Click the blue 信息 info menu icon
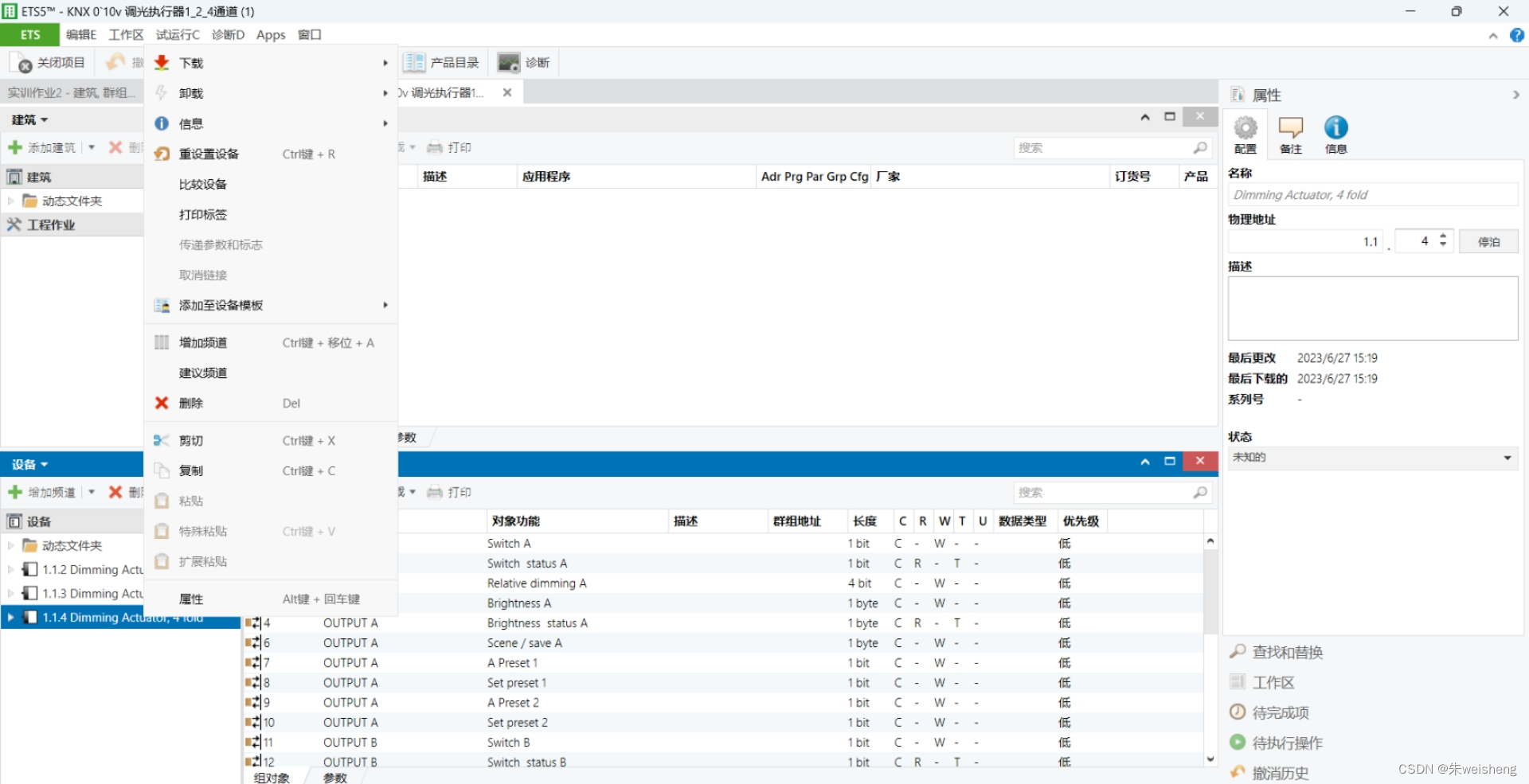 (x=162, y=123)
